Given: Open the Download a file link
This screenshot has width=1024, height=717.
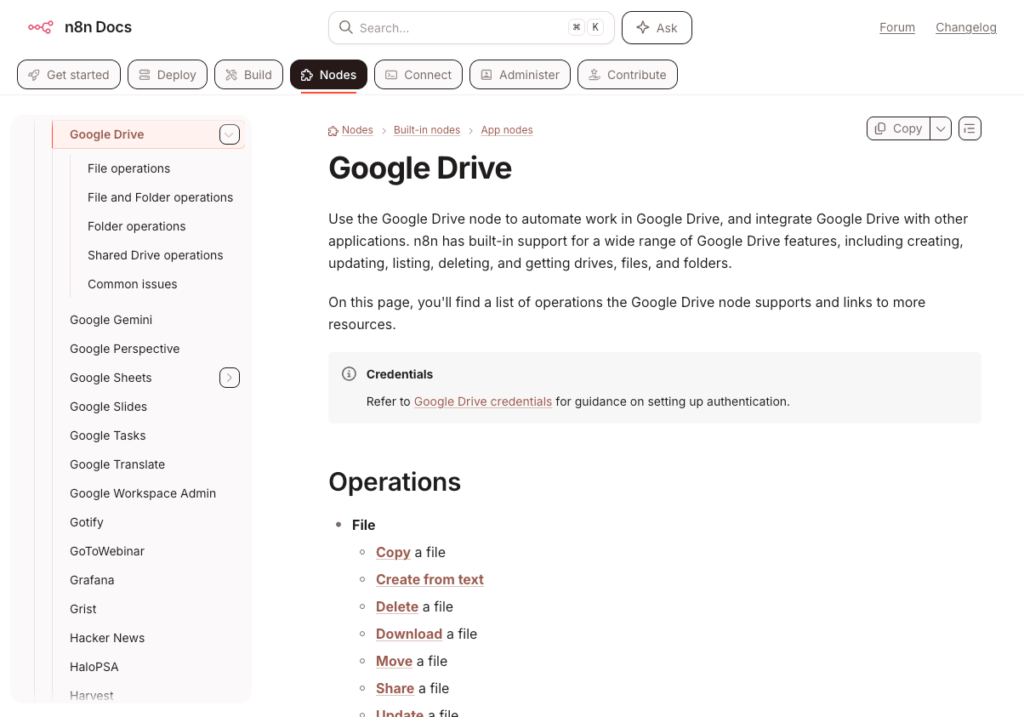Looking at the screenshot, I should [x=409, y=634].
